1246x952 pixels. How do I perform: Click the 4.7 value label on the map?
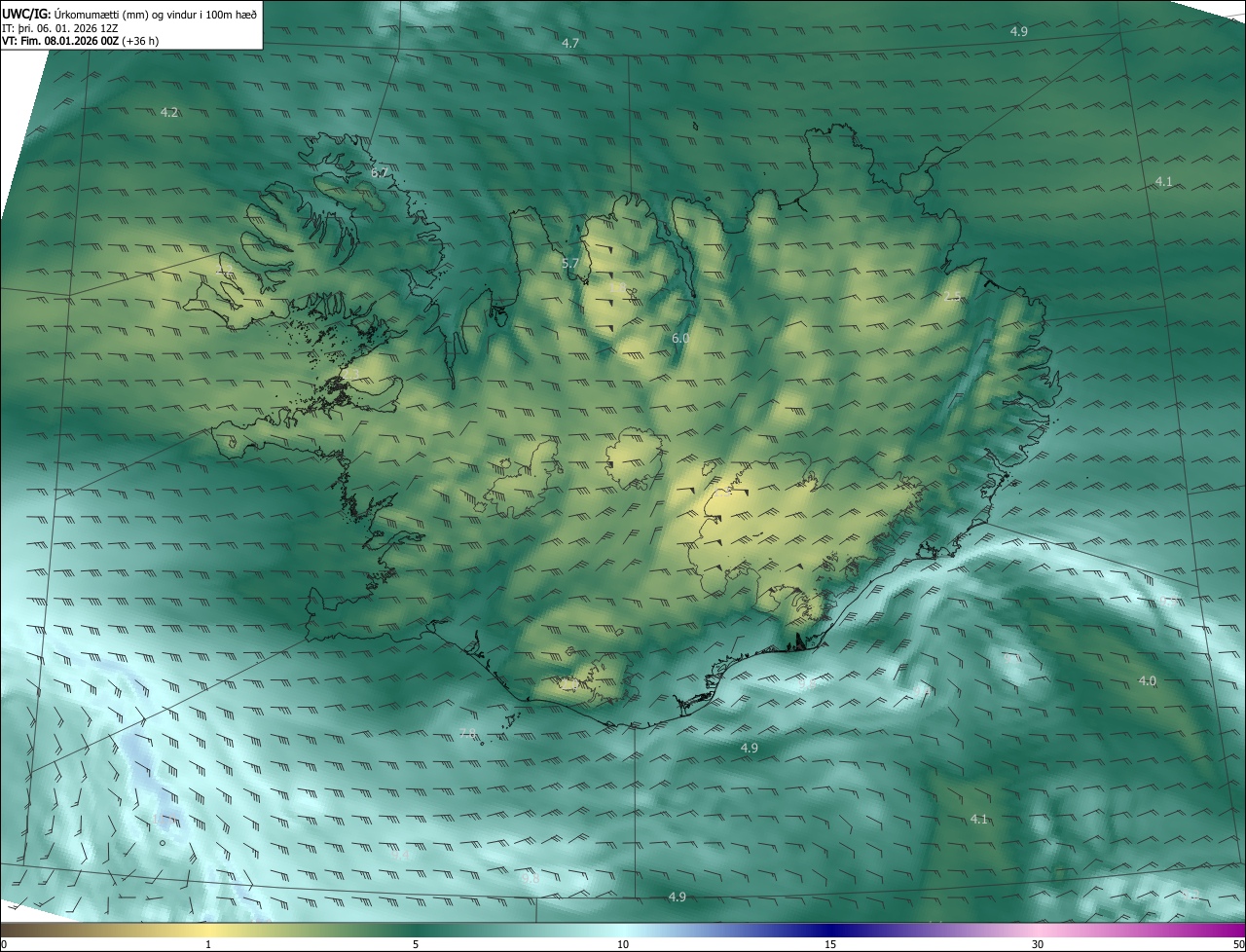pos(570,44)
